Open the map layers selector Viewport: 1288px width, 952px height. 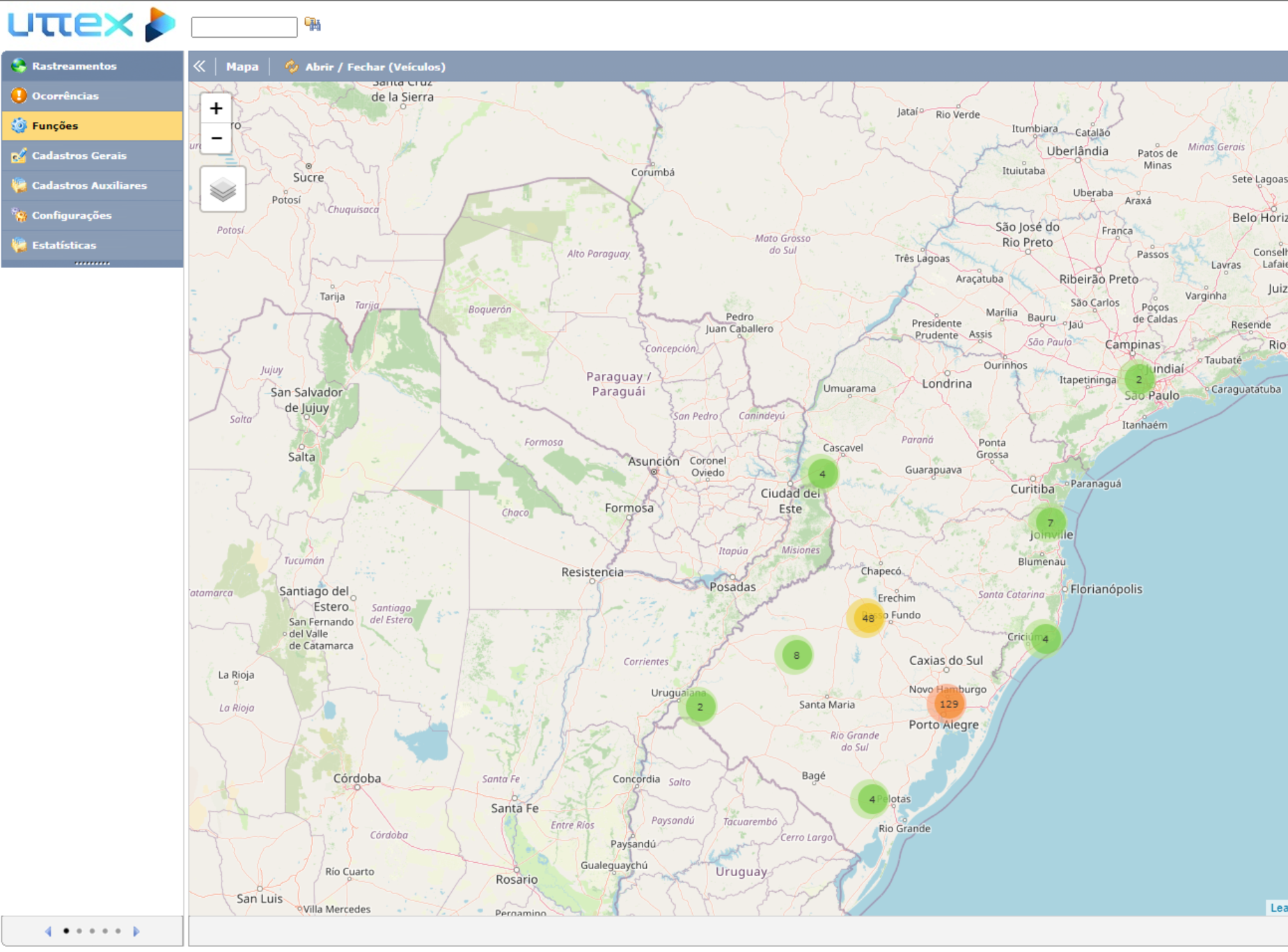pyautogui.click(x=223, y=189)
